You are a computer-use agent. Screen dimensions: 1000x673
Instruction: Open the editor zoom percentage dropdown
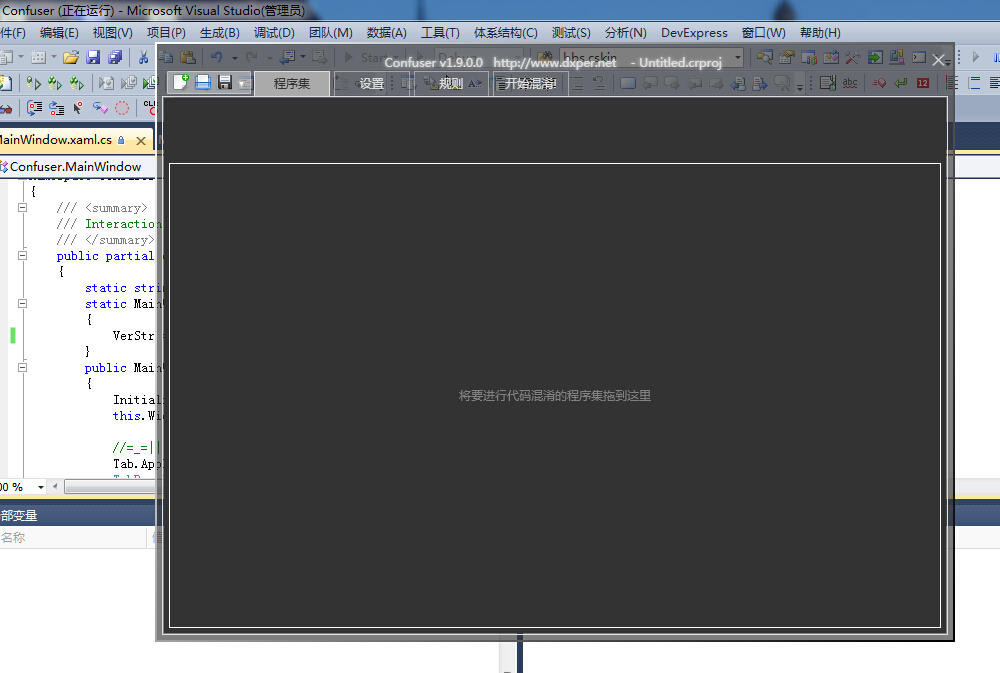(41, 487)
